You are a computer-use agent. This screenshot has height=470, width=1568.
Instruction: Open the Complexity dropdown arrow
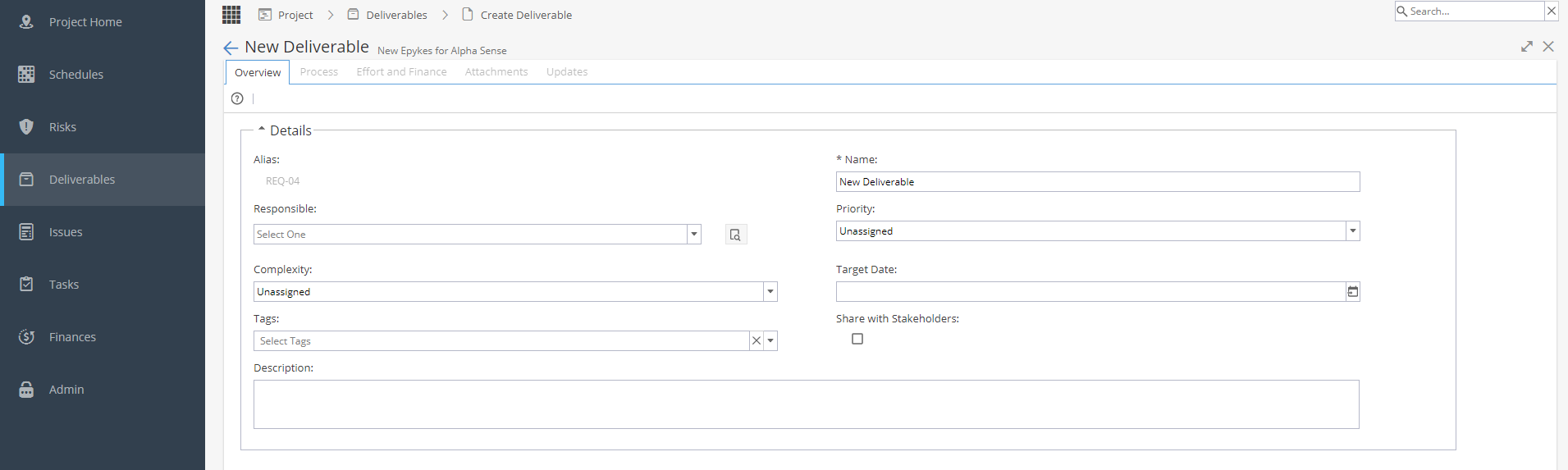click(770, 292)
